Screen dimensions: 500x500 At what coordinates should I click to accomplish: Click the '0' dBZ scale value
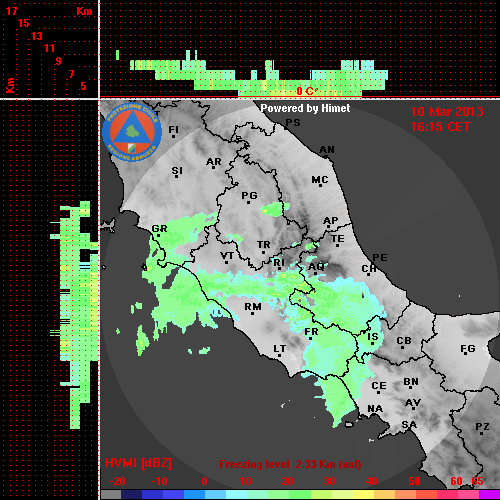click(x=204, y=481)
